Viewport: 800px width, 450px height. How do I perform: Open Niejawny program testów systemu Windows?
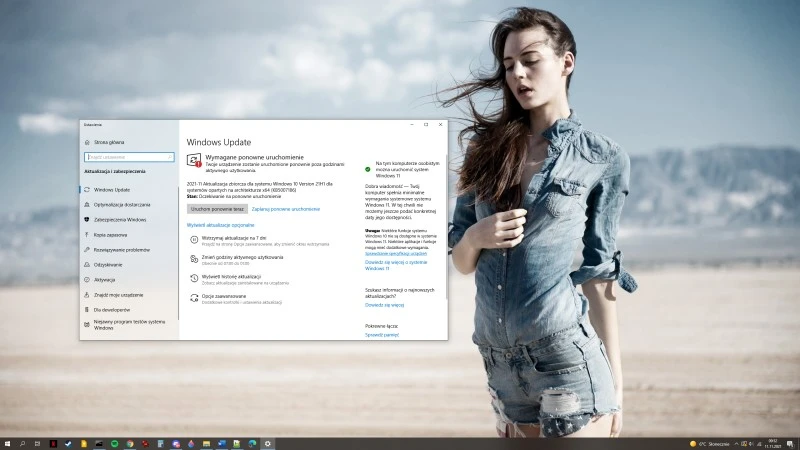[x=129, y=325]
